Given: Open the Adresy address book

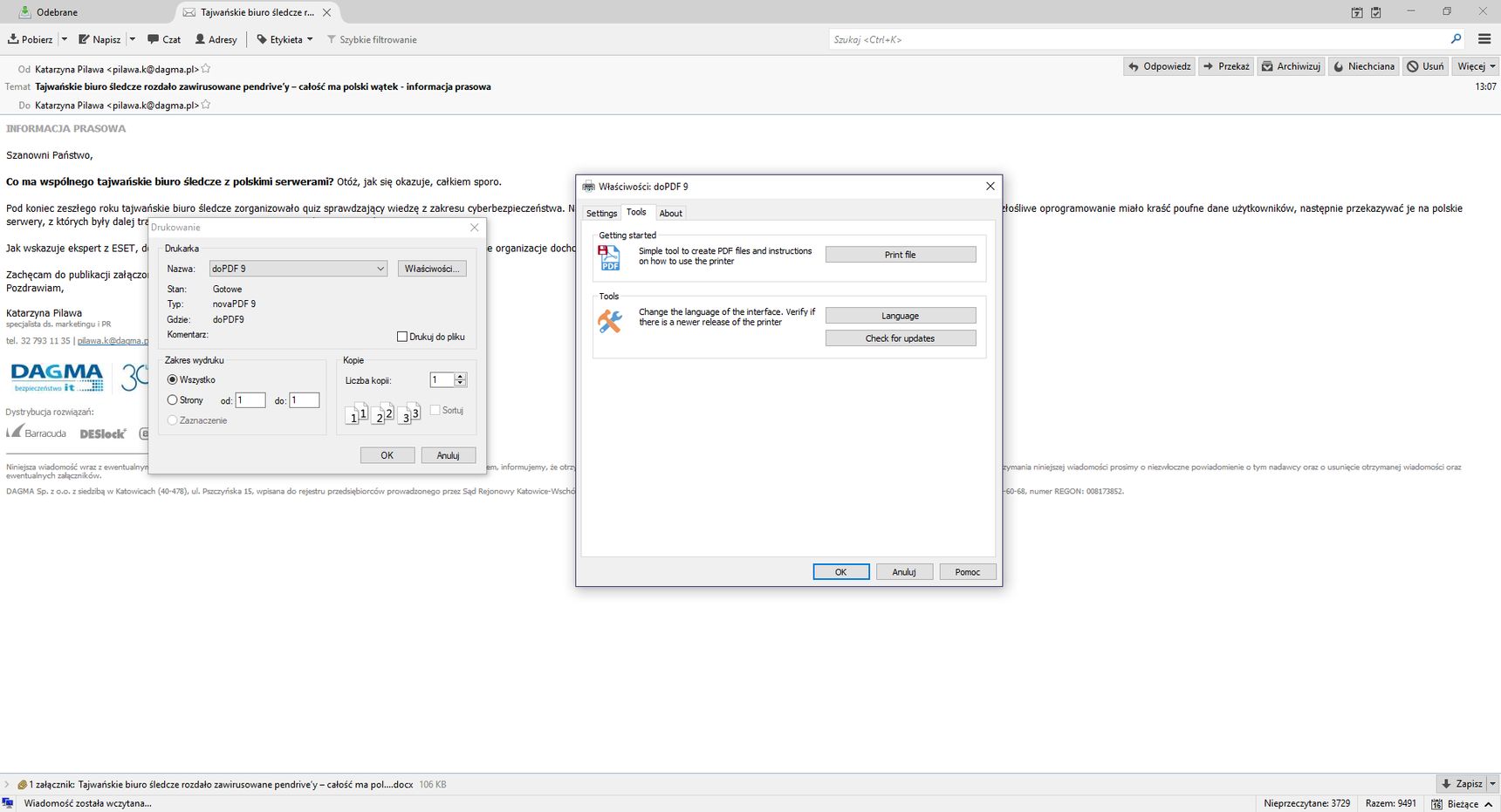Looking at the screenshot, I should (216, 39).
